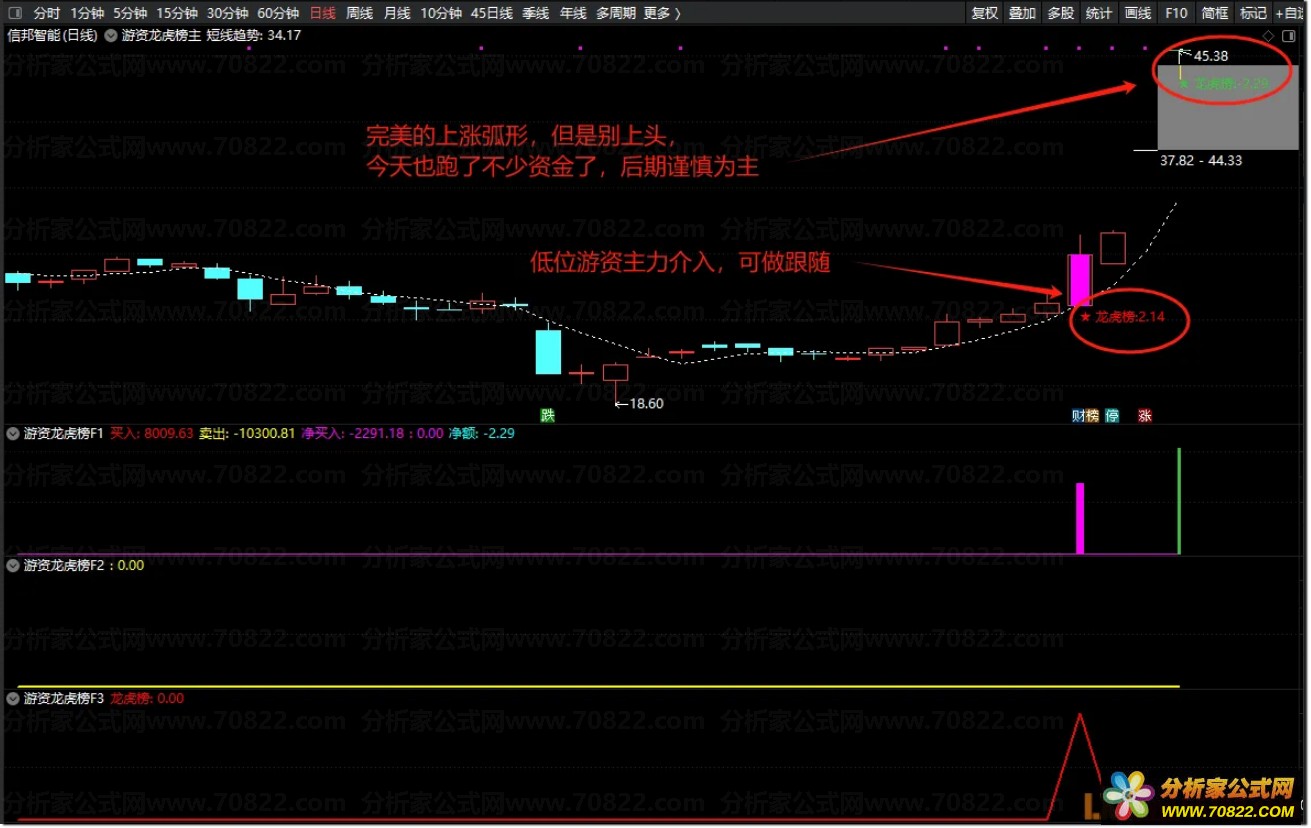Select the 1分钟 period tab
This screenshot has width=1311, height=828.
point(87,13)
